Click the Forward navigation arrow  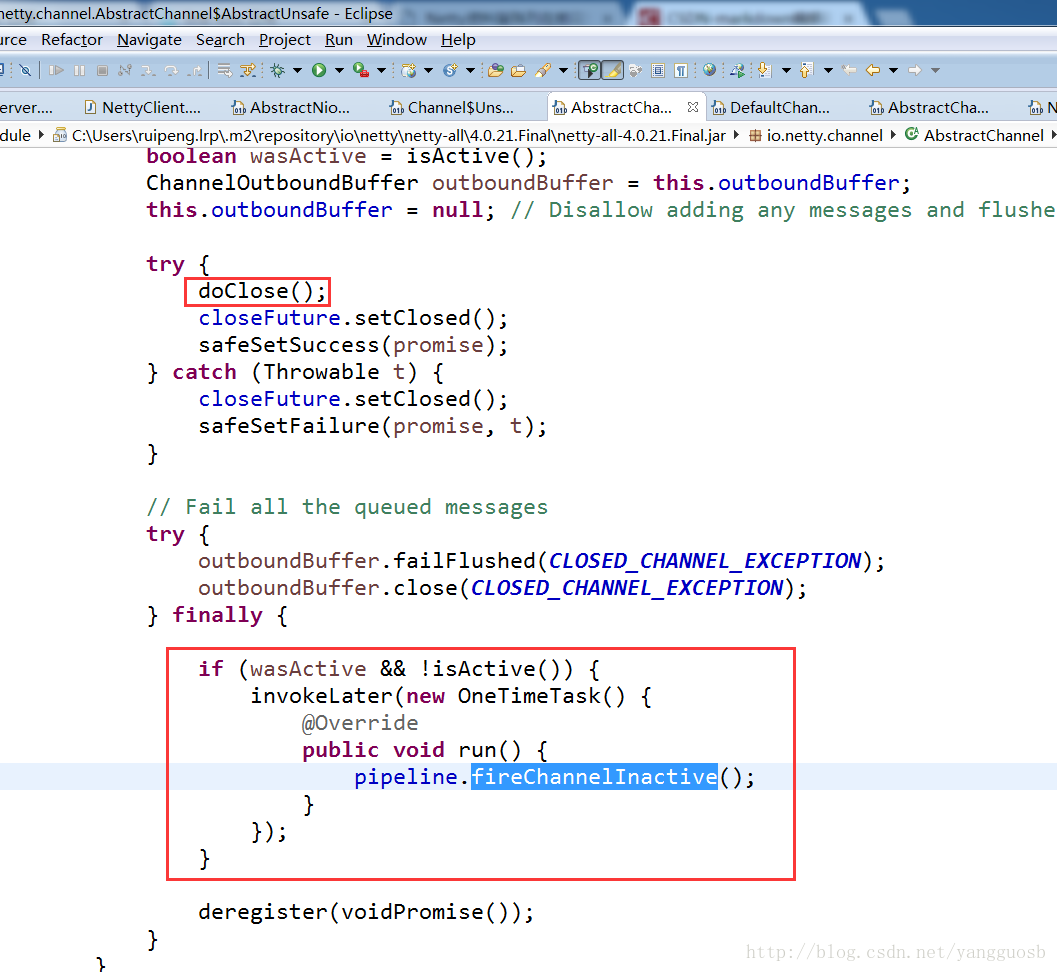(x=915, y=69)
